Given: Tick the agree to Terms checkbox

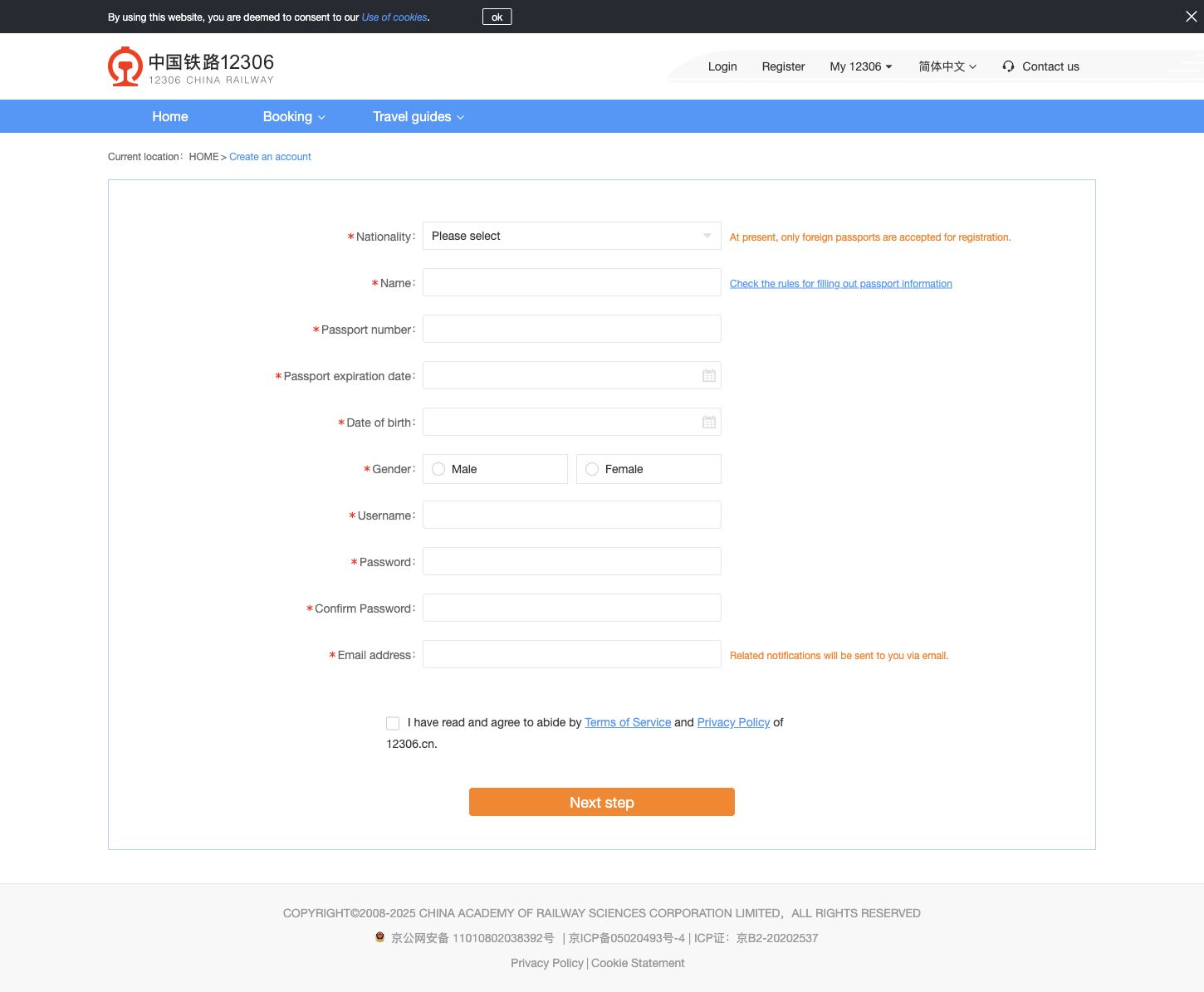Looking at the screenshot, I should pyautogui.click(x=393, y=723).
